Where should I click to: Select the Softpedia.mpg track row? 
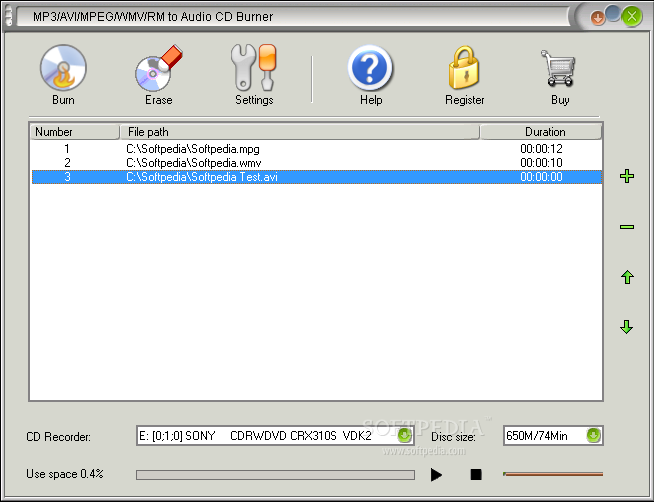pos(317,149)
